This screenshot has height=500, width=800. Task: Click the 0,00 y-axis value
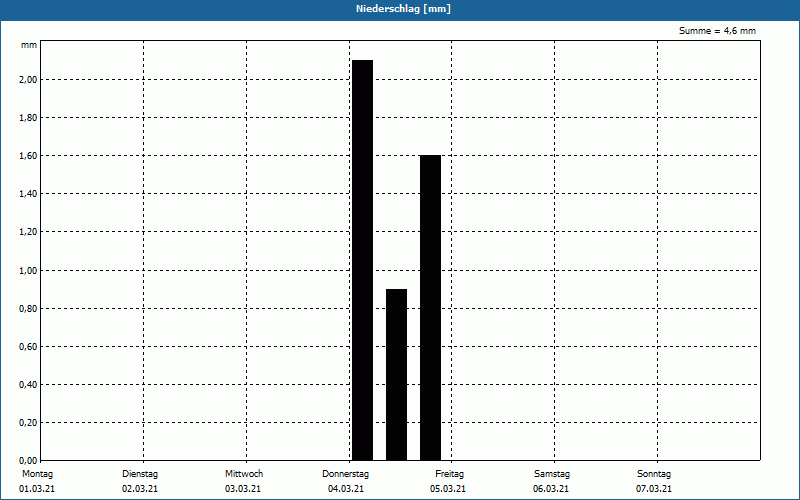[28, 461]
